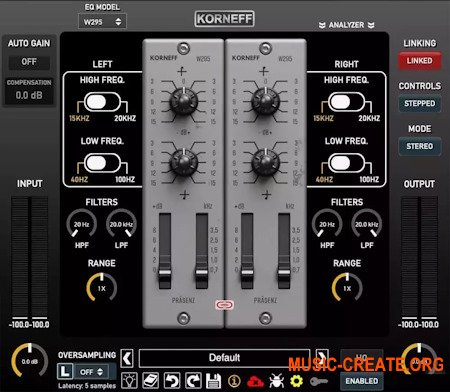Click the redo arrow icon

[x=193, y=380]
